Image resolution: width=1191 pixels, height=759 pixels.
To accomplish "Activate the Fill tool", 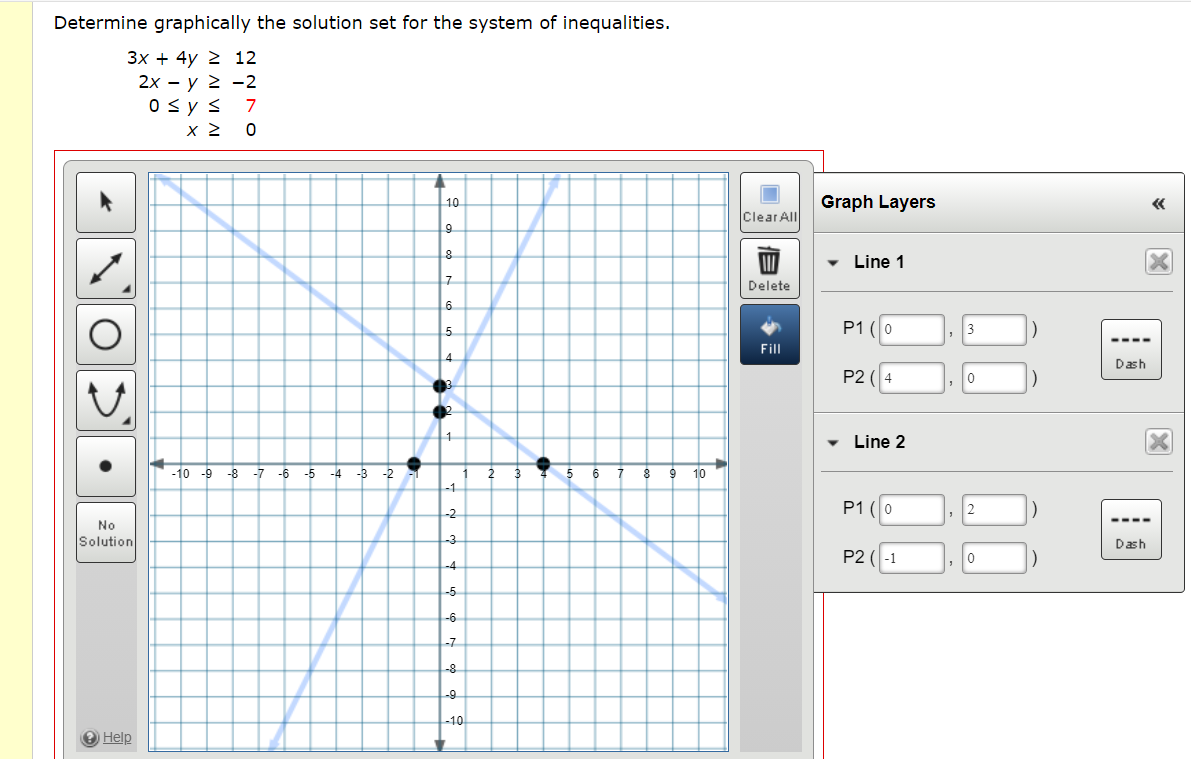I will tap(769, 333).
